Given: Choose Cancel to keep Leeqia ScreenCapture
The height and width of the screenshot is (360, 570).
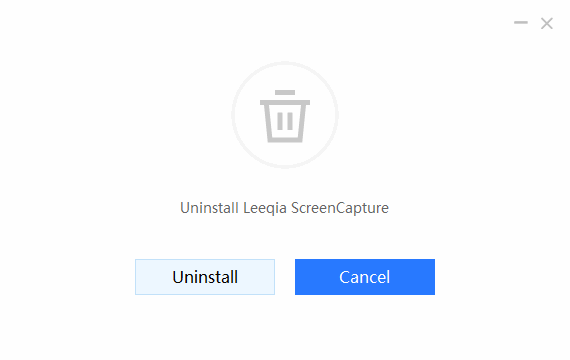Looking at the screenshot, I should [365, 277].
